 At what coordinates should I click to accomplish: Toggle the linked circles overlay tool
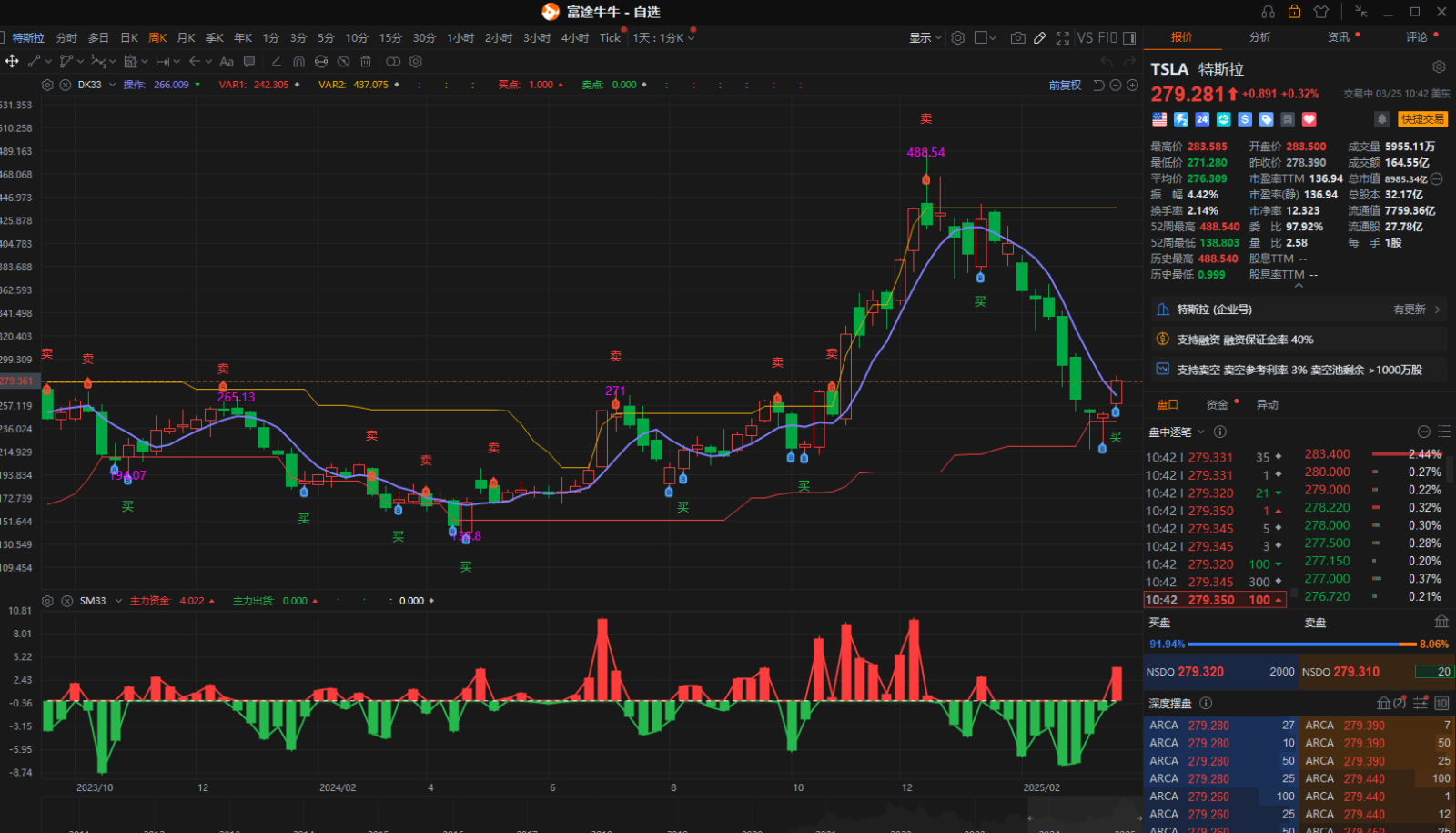(393, 61)
